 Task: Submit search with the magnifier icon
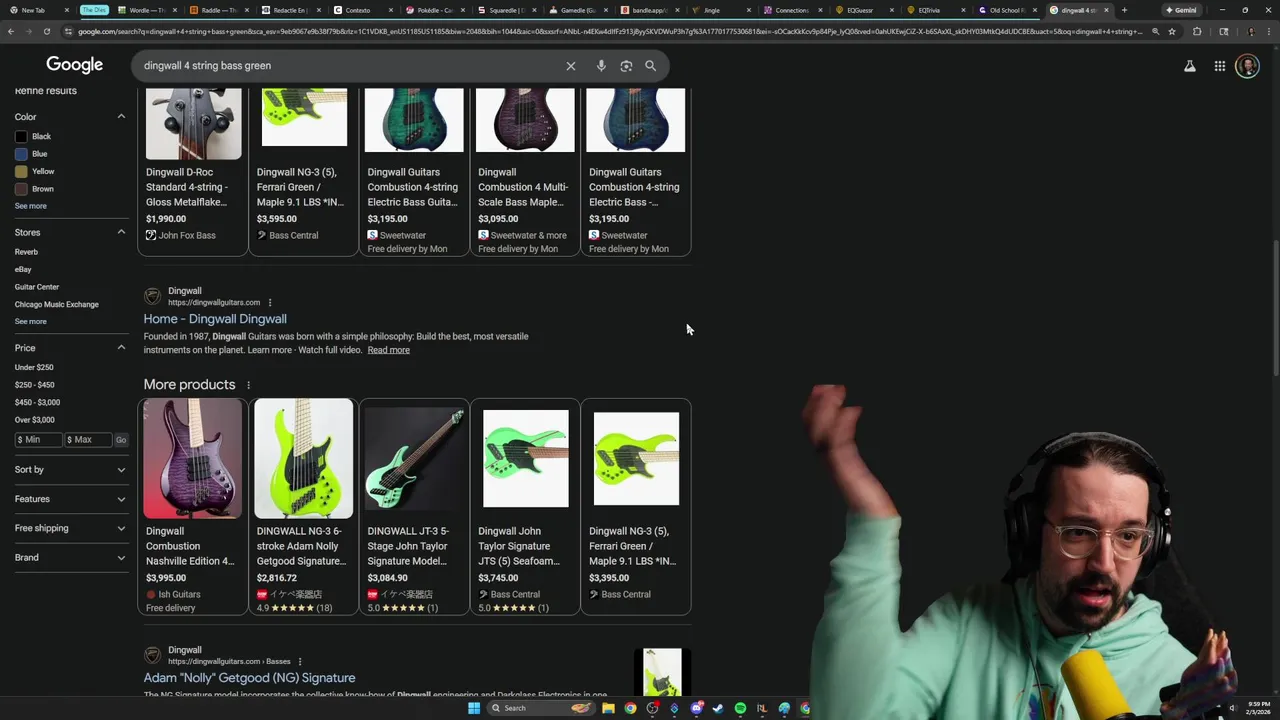651,66
